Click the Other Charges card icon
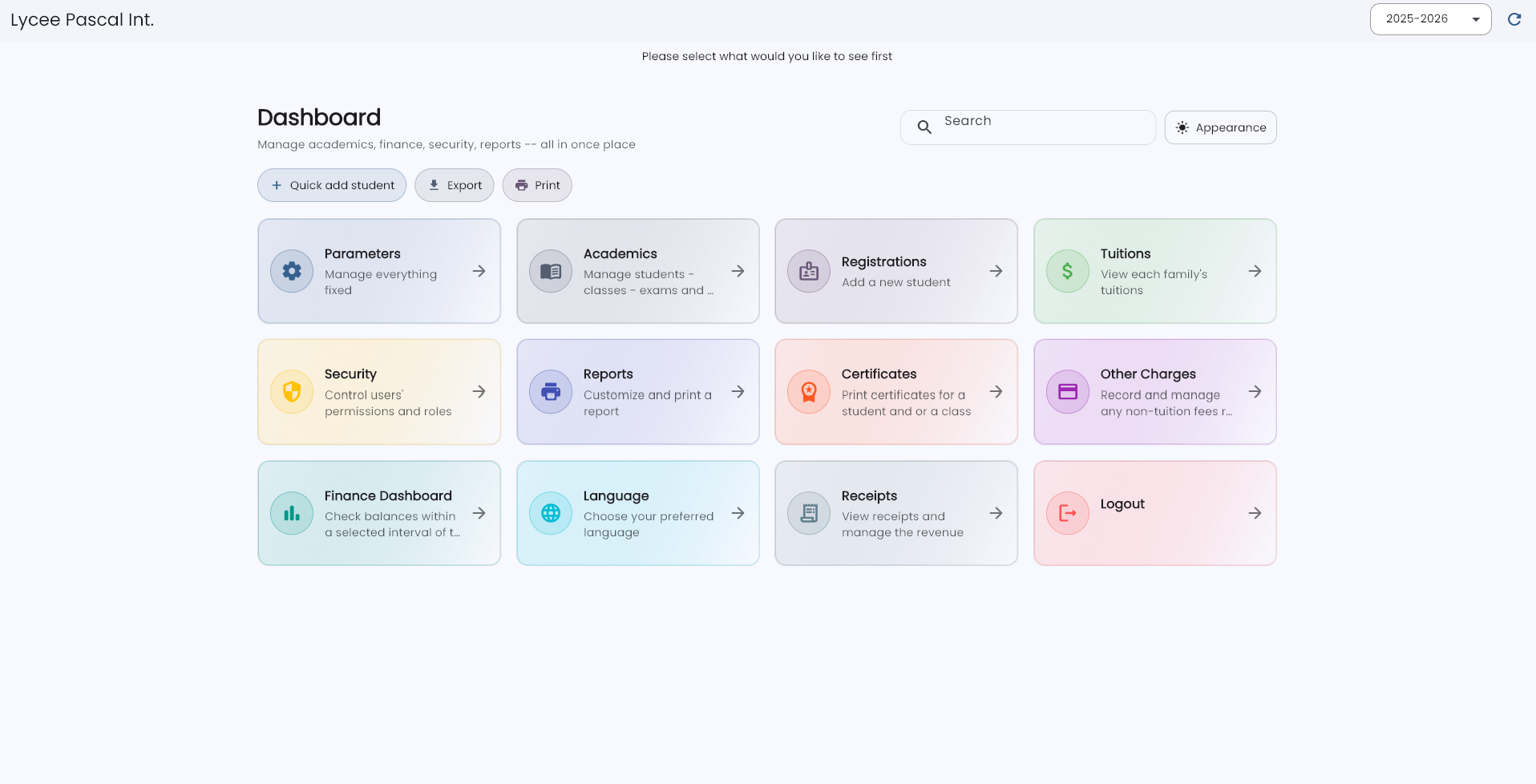Image resolution: width=1536 pixels, height=784 pixels. tap(1068, 392)
